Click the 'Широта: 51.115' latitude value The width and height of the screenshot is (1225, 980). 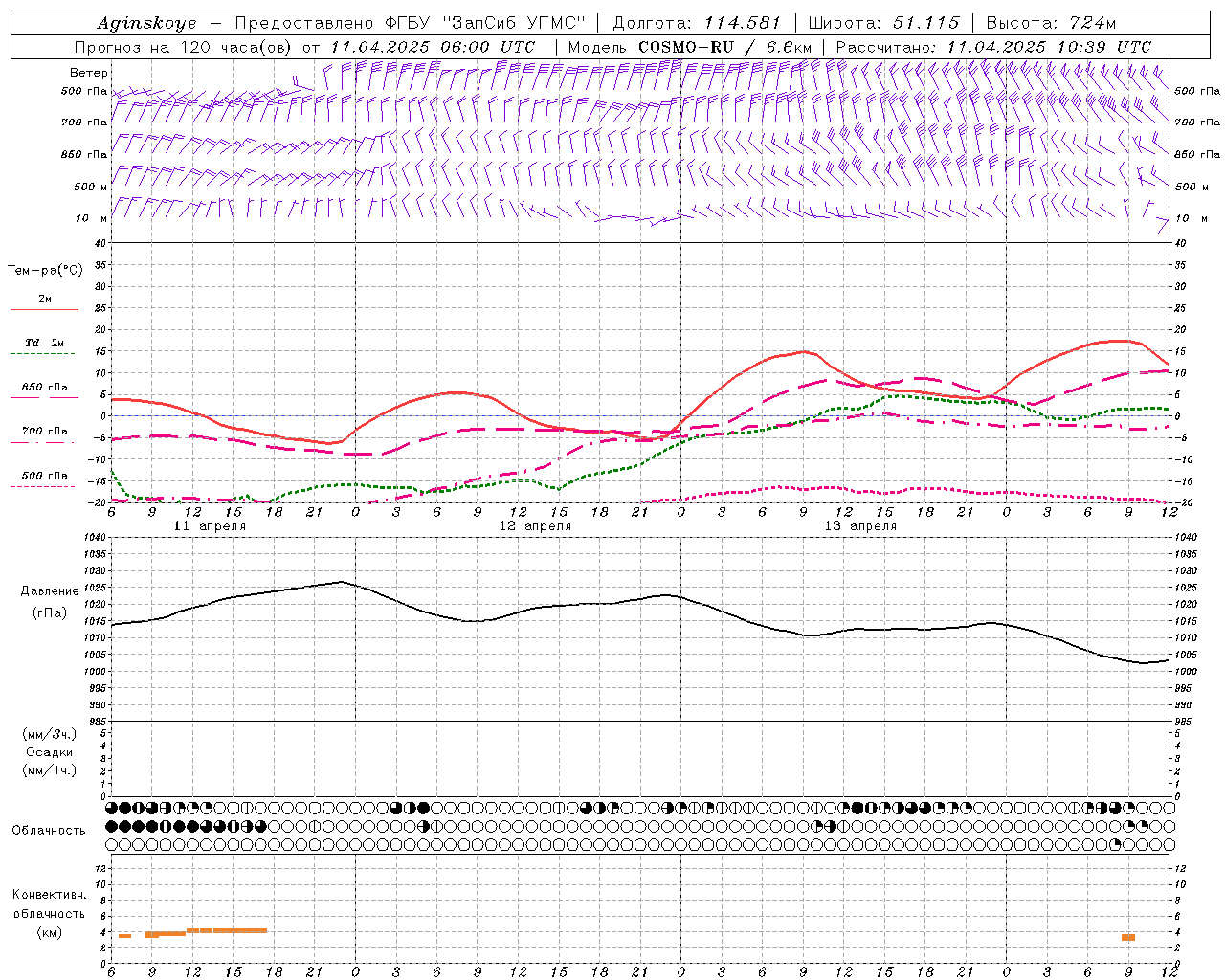point(883,23)
